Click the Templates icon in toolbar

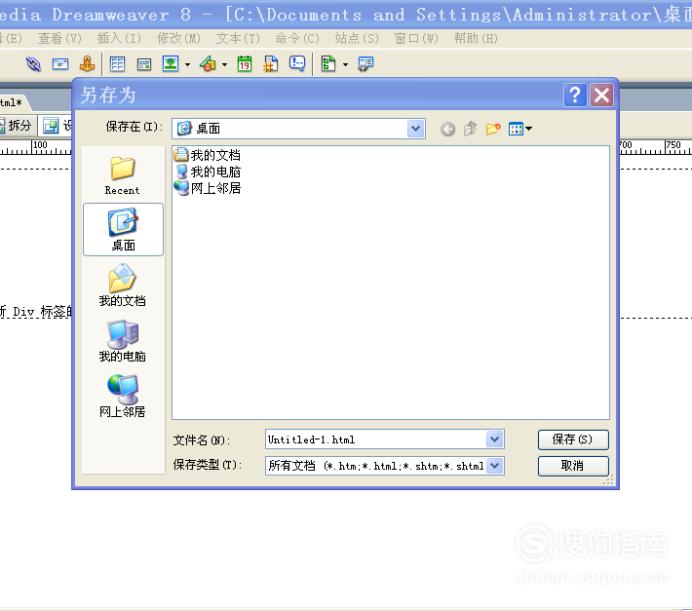(328, 64)
